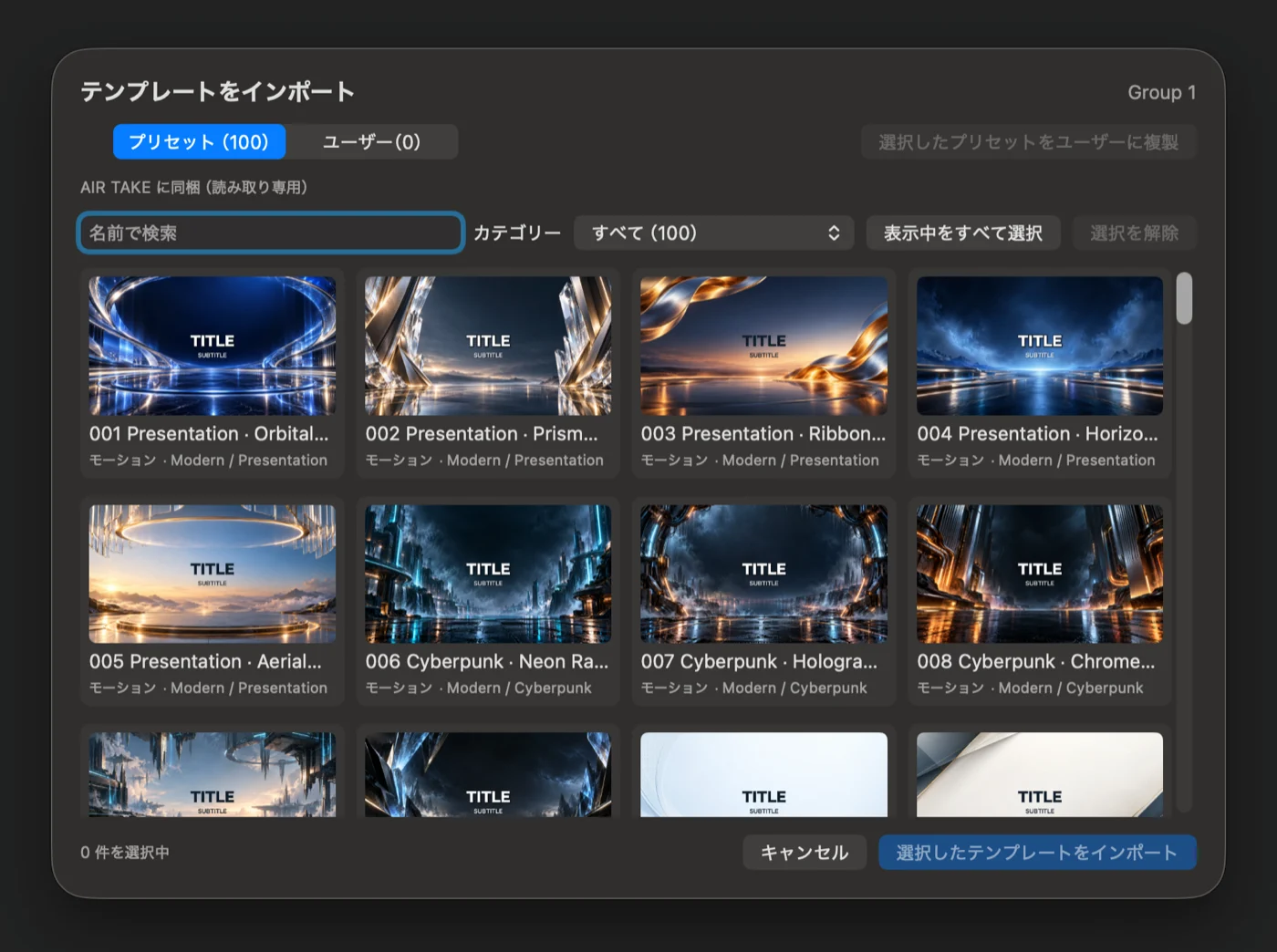The height and width of the screenshot is (952, 1277).
Task: Select the 004 Presentation Horizon thumbnail
Action: pos(1040,346)
